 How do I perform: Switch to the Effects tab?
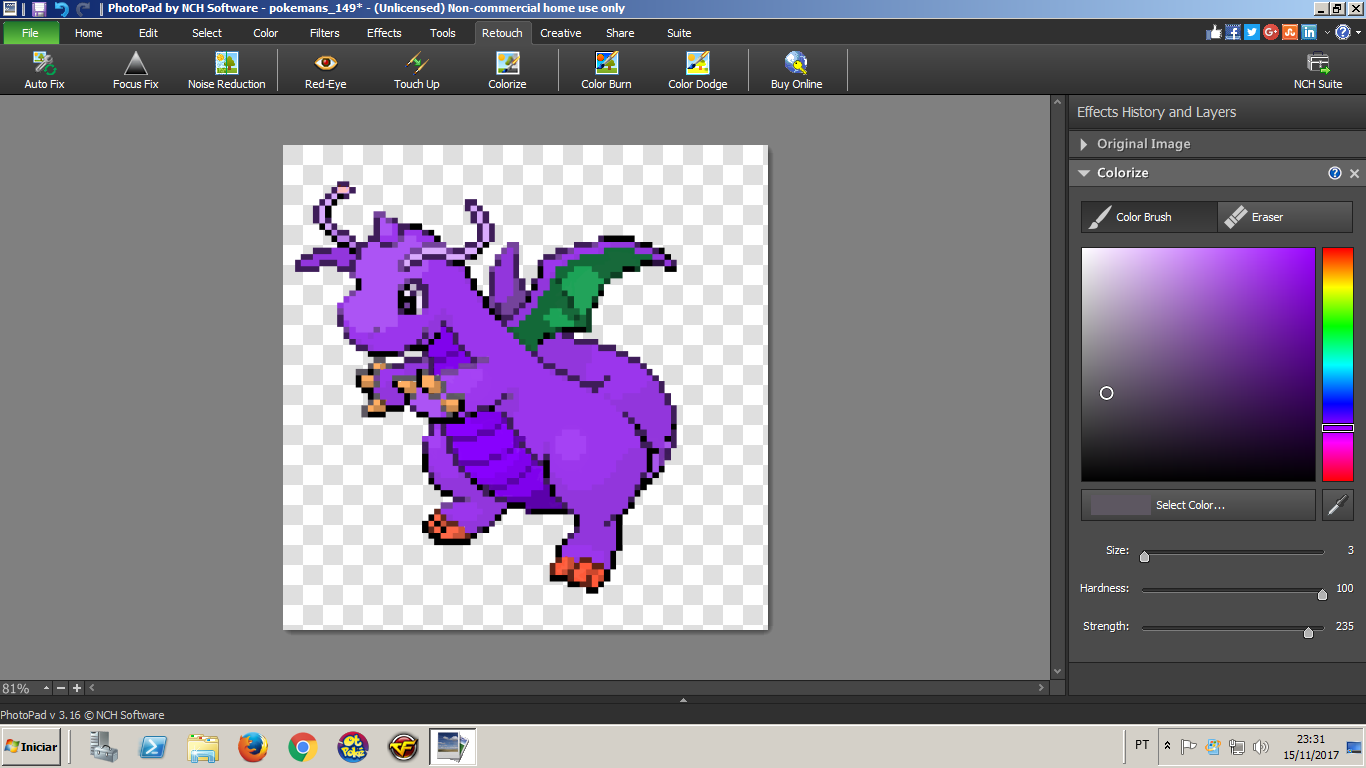coord(384,33)
